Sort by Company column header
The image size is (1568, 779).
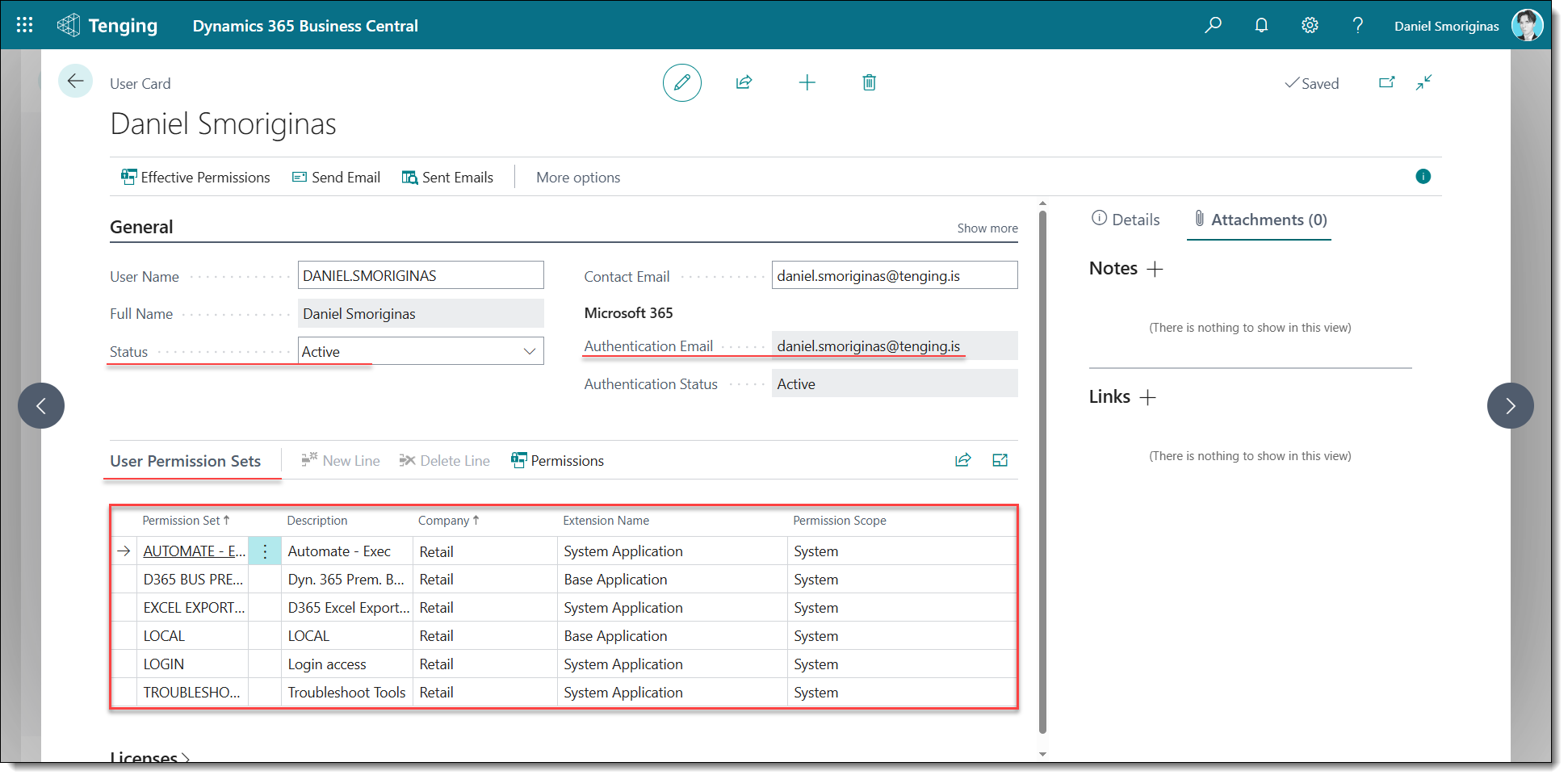coord(448,521)
